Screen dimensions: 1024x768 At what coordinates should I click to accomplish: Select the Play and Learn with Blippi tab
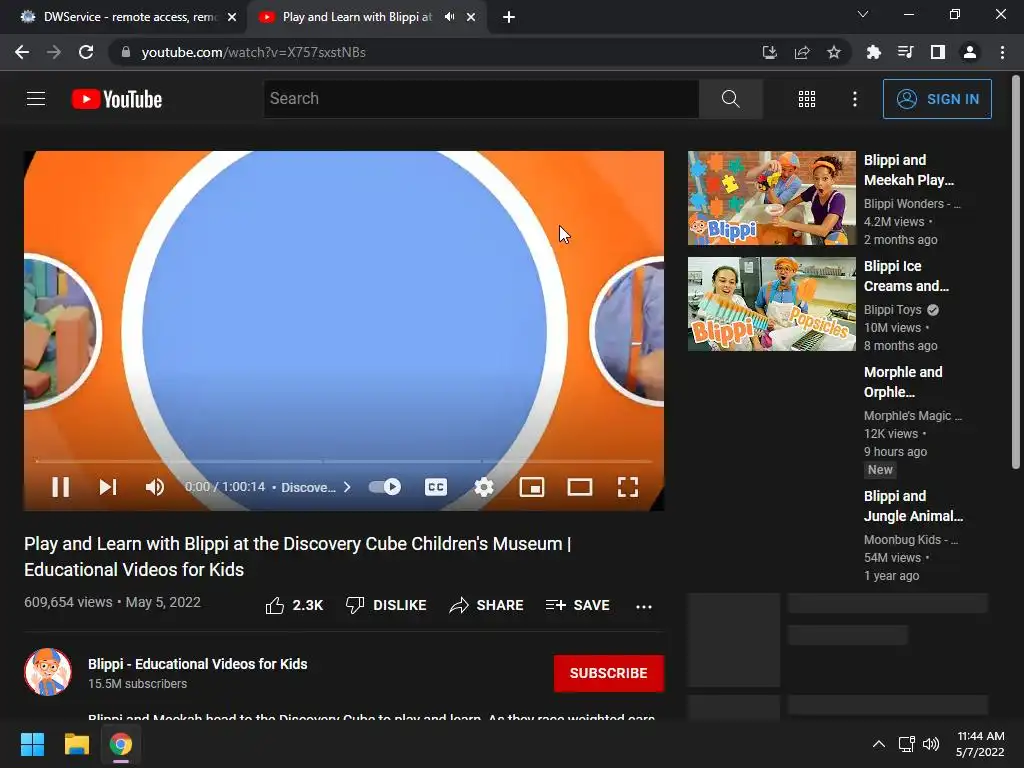(357, 17)
